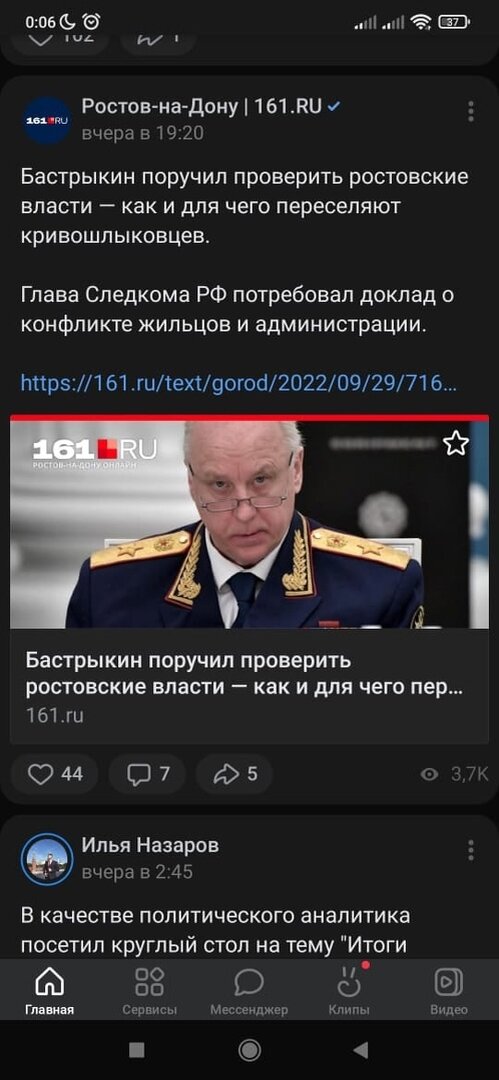Open Илья Назаров profile name
Viewport: 499px width, 1080px height.
[150, 845]
